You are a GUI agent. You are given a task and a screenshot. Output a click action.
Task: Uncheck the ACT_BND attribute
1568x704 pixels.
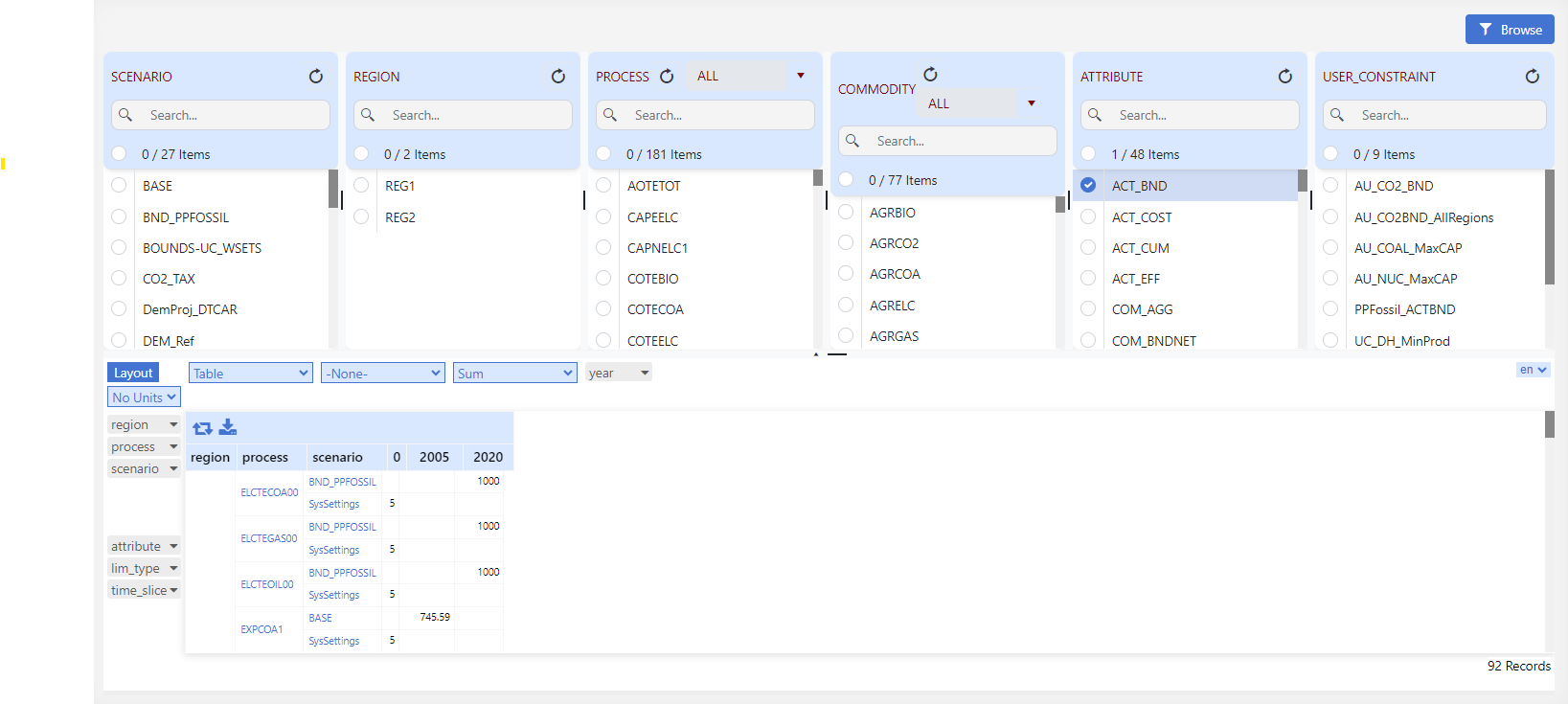1088,186
